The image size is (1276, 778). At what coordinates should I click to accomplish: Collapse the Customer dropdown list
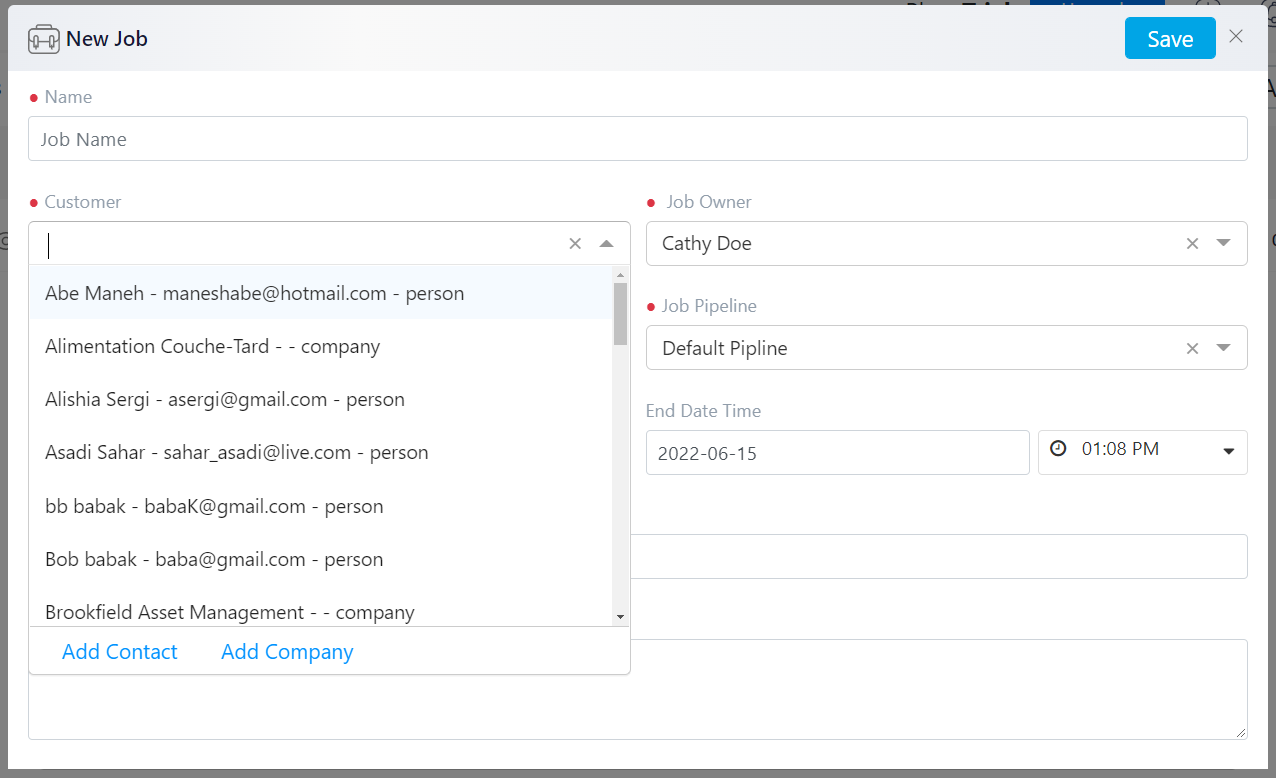(606, 243)
